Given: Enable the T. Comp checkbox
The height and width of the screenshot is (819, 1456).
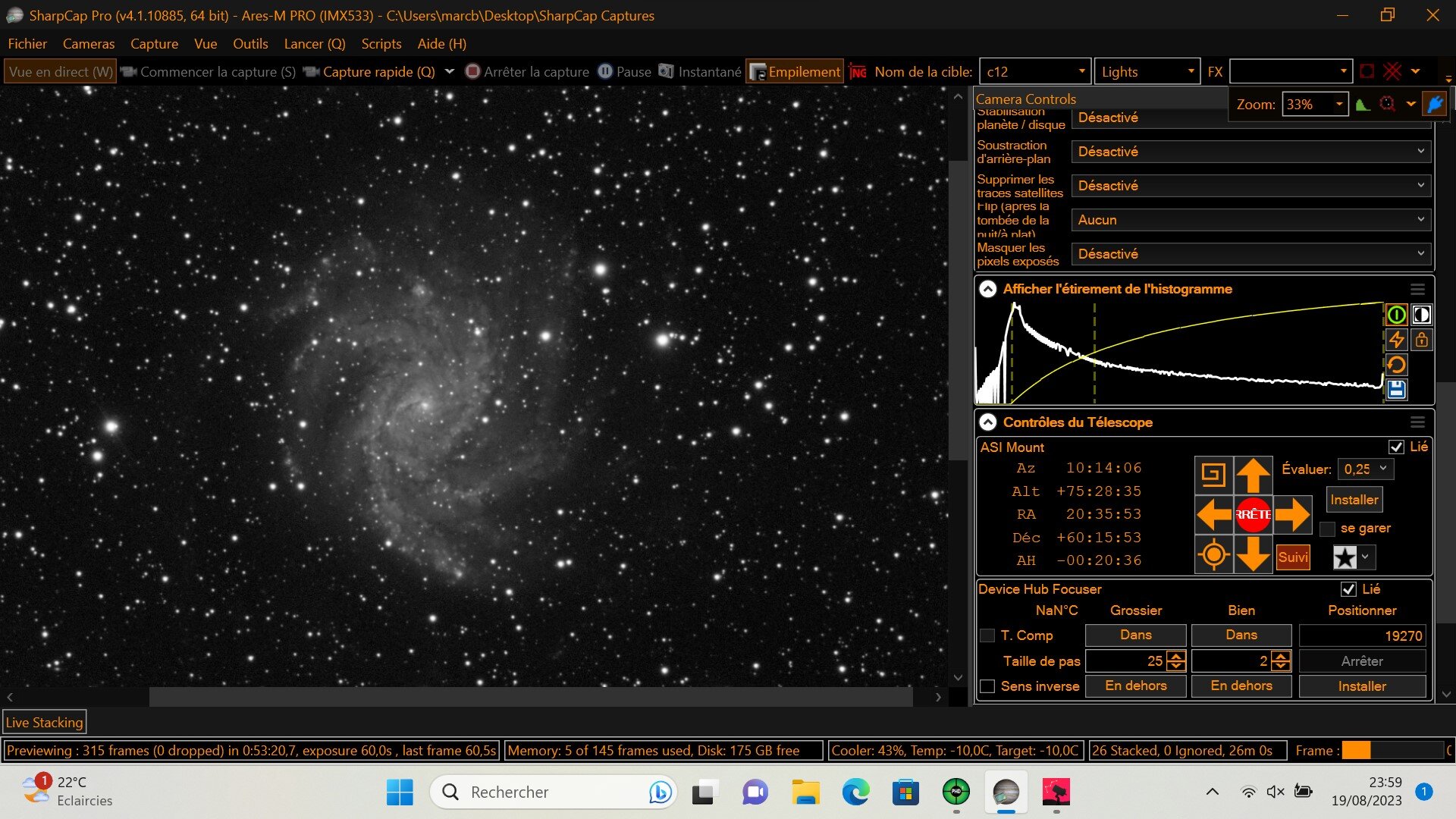Looking at the screenshot, I should [x=987, y=635].
